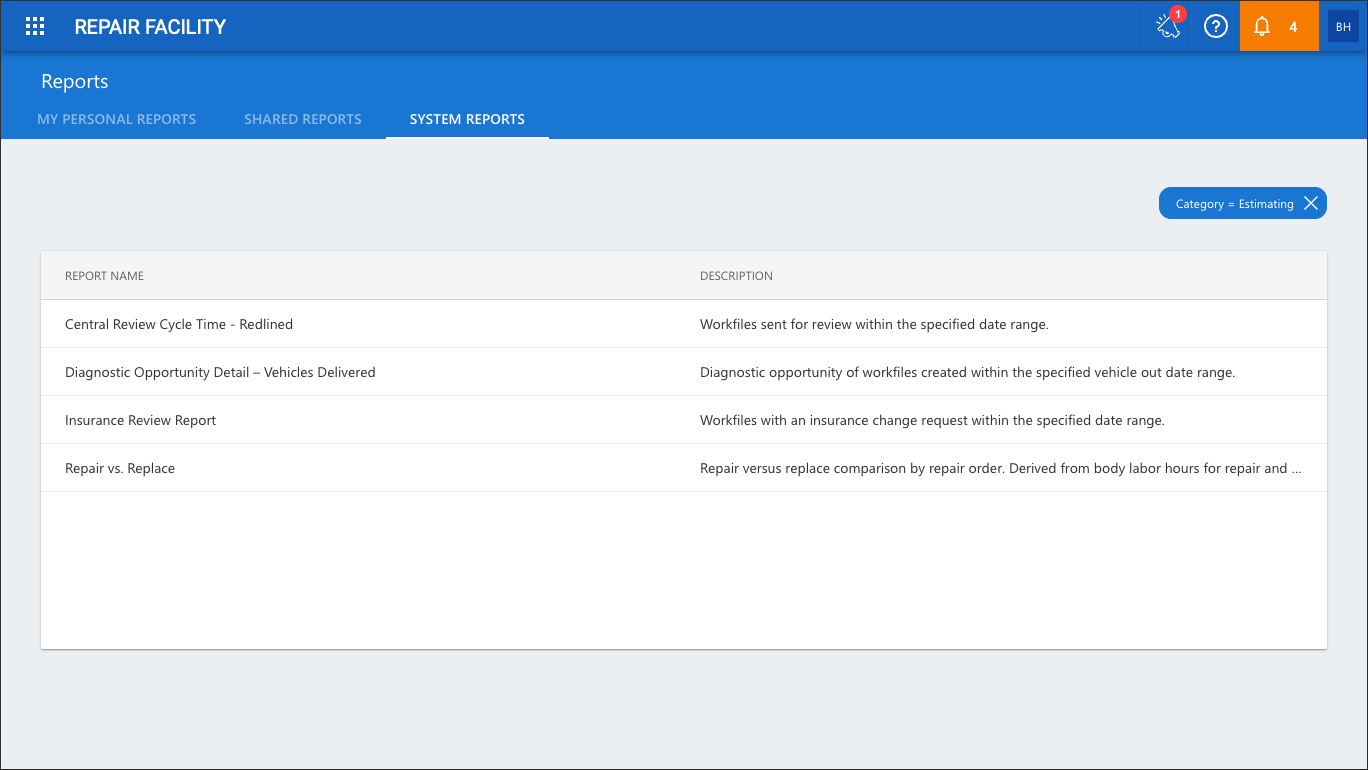
Task: Click description 'Workfiles with an insurance change request'
Action: point(932,420)
